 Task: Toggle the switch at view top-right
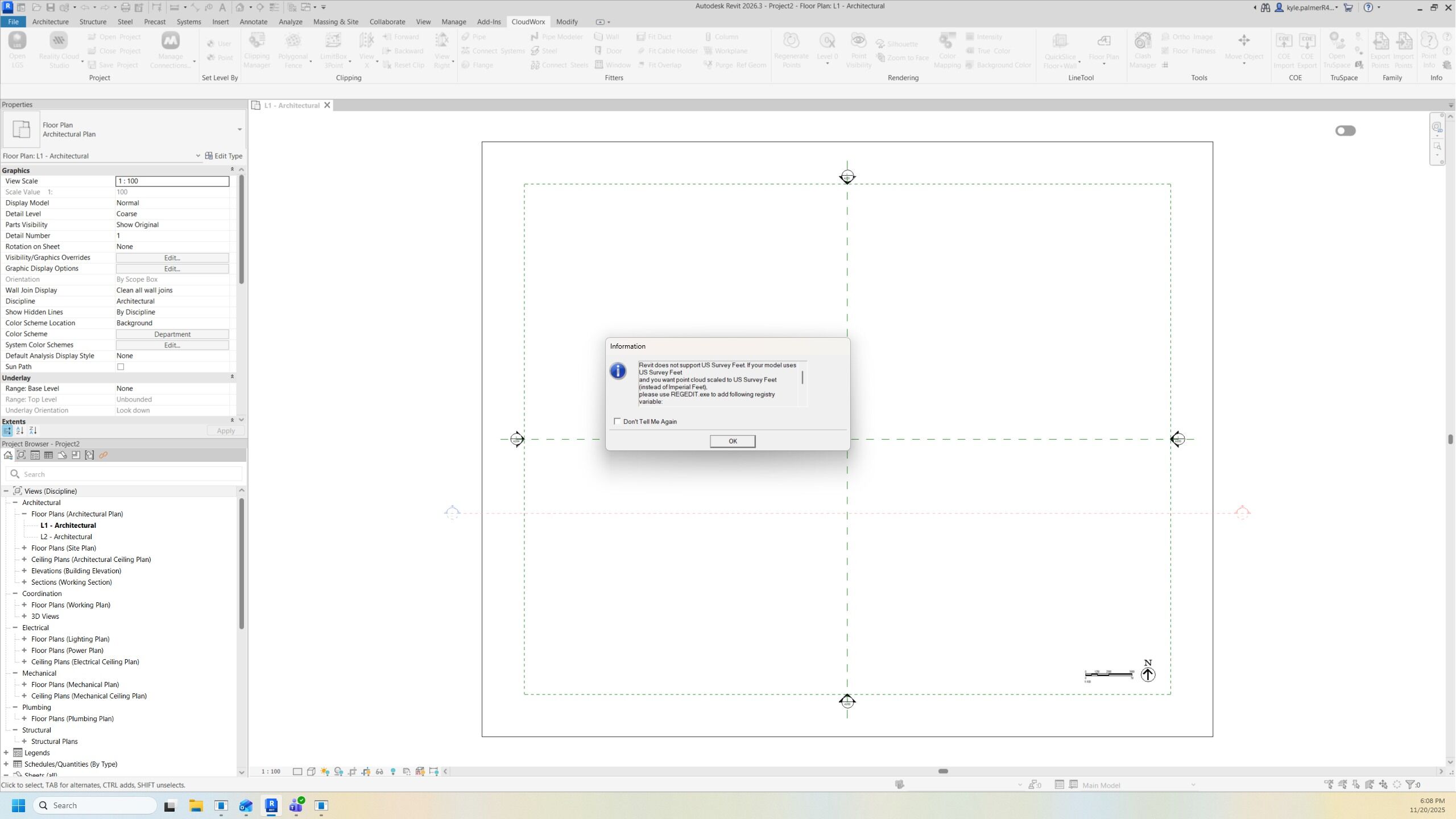(x=1345, y=131)
